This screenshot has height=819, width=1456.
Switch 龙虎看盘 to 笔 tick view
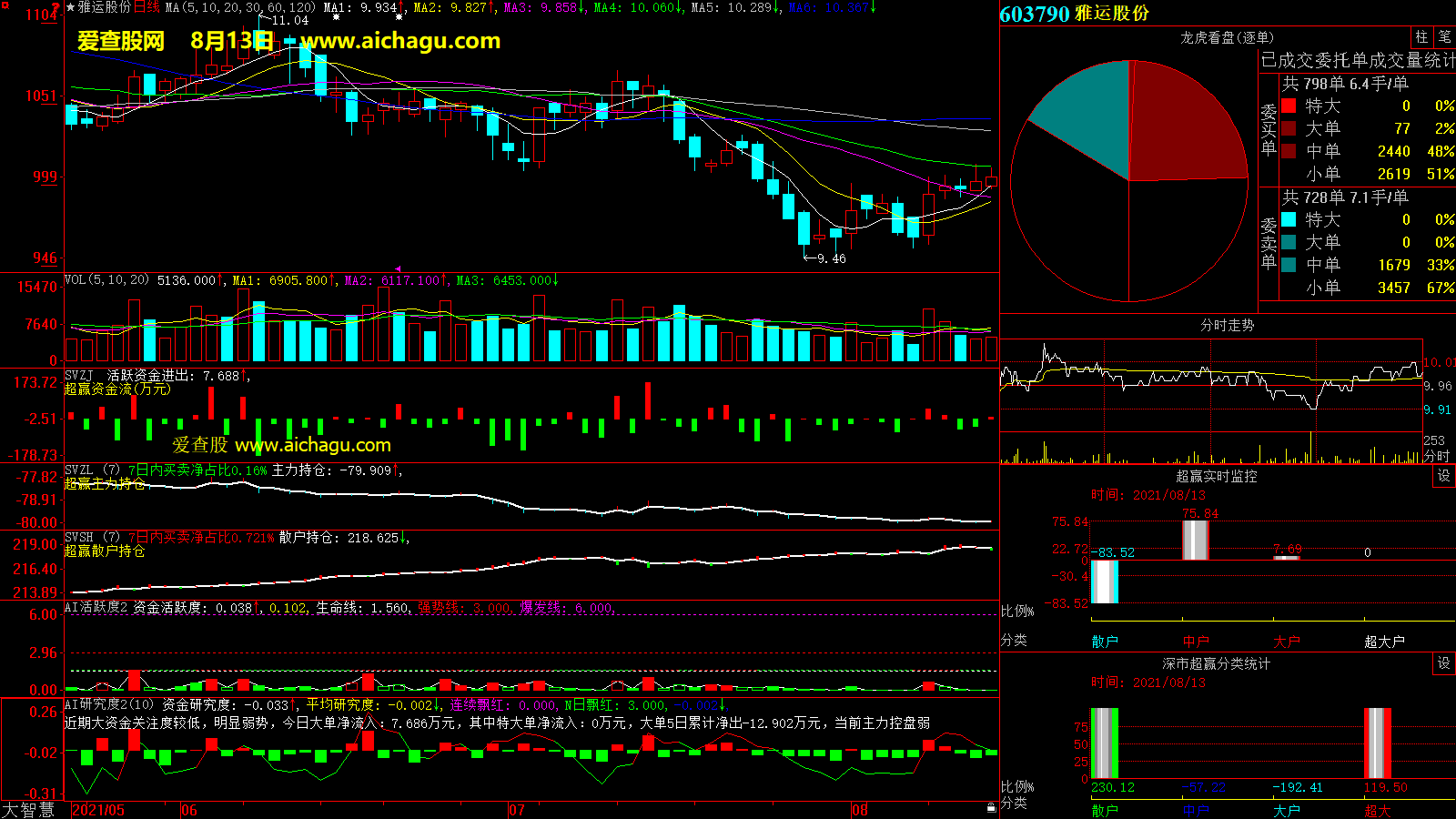click(x=1444, y=37)
